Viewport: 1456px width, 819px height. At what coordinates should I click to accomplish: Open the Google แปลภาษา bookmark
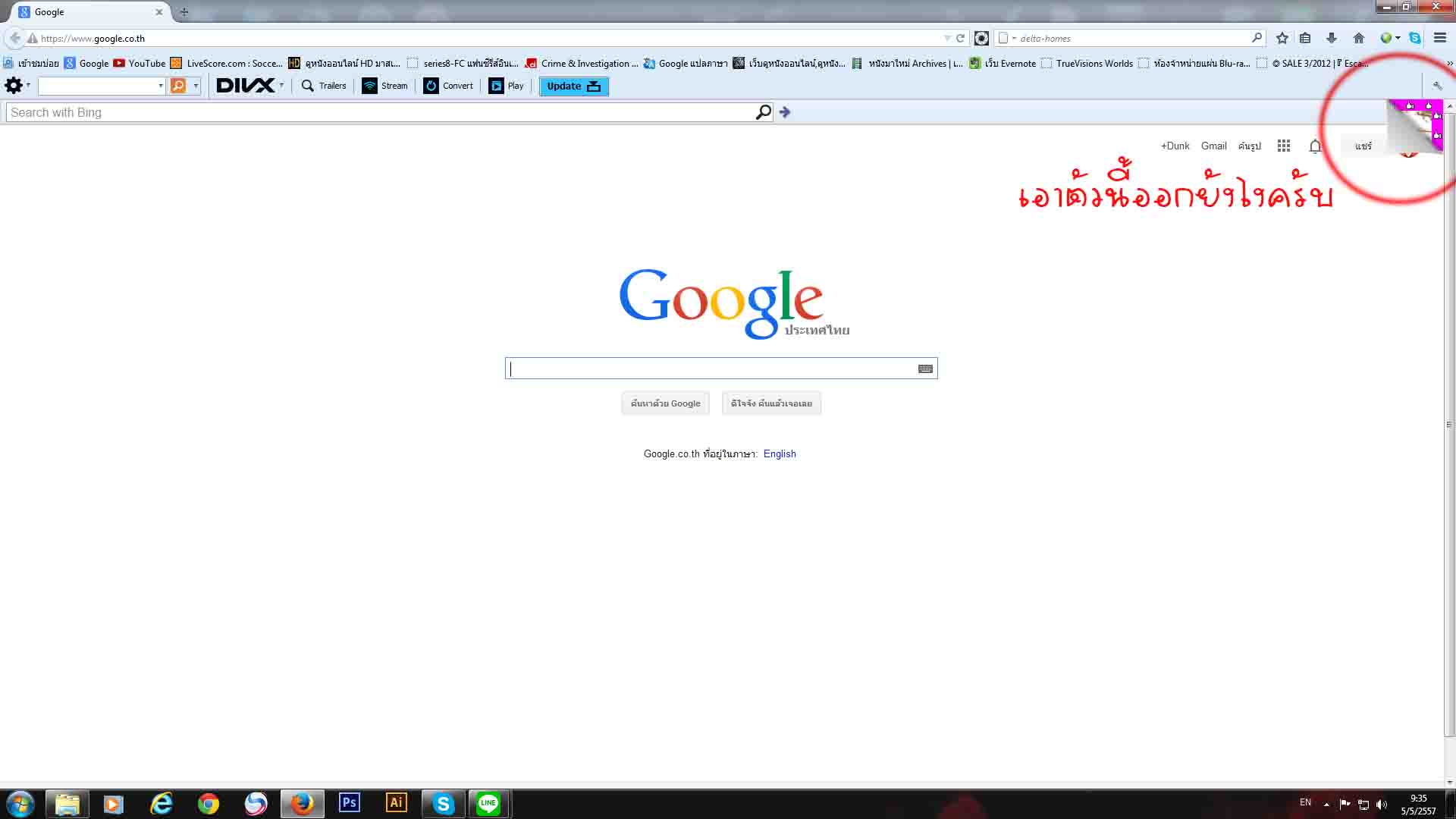pyautogui.click(x=686, y=64)
